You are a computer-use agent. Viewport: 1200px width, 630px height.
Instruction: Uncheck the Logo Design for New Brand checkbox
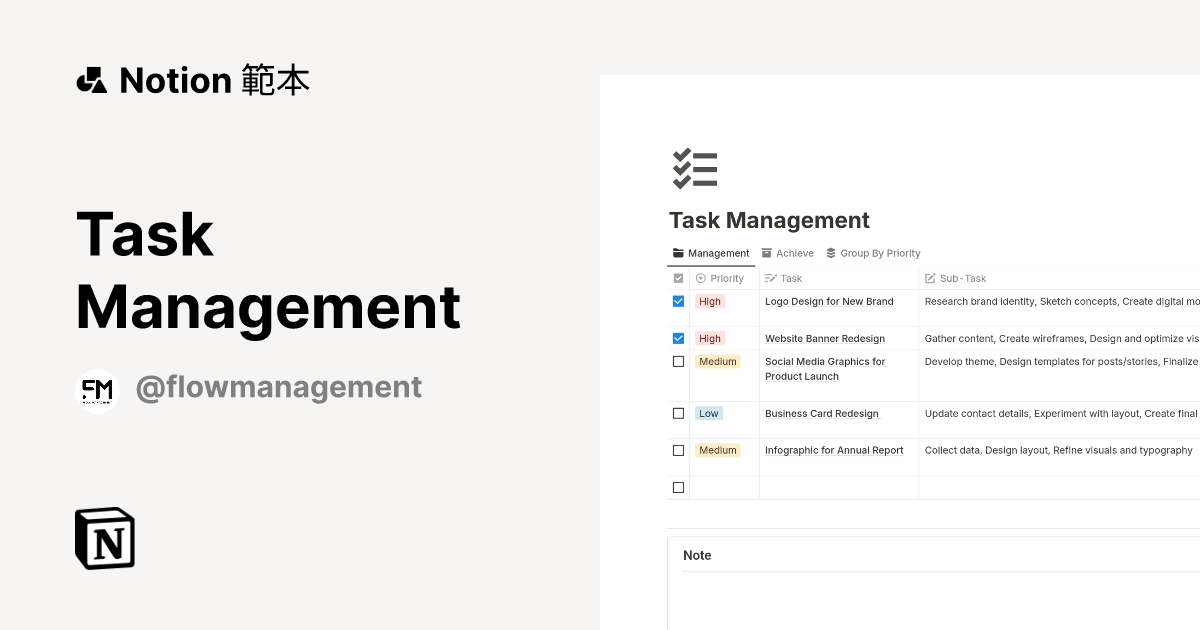(x=678, y=300)
